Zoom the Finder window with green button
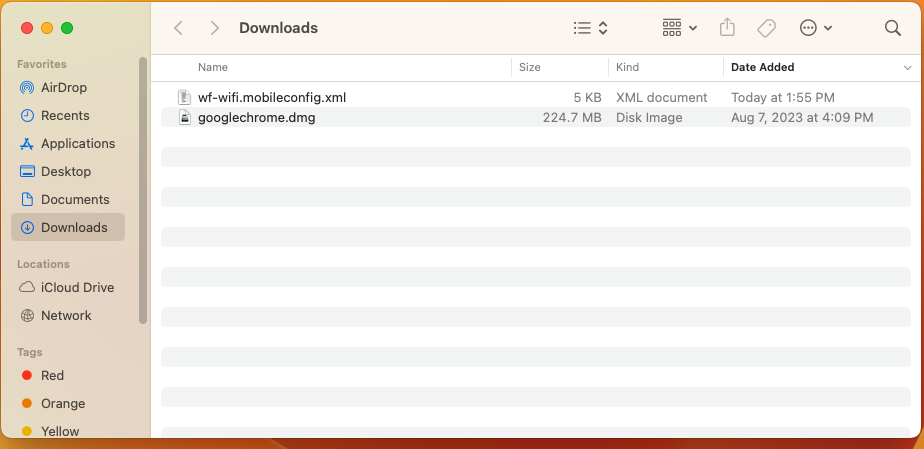This screenshot has height=449, width=924. tap(67, 28)
